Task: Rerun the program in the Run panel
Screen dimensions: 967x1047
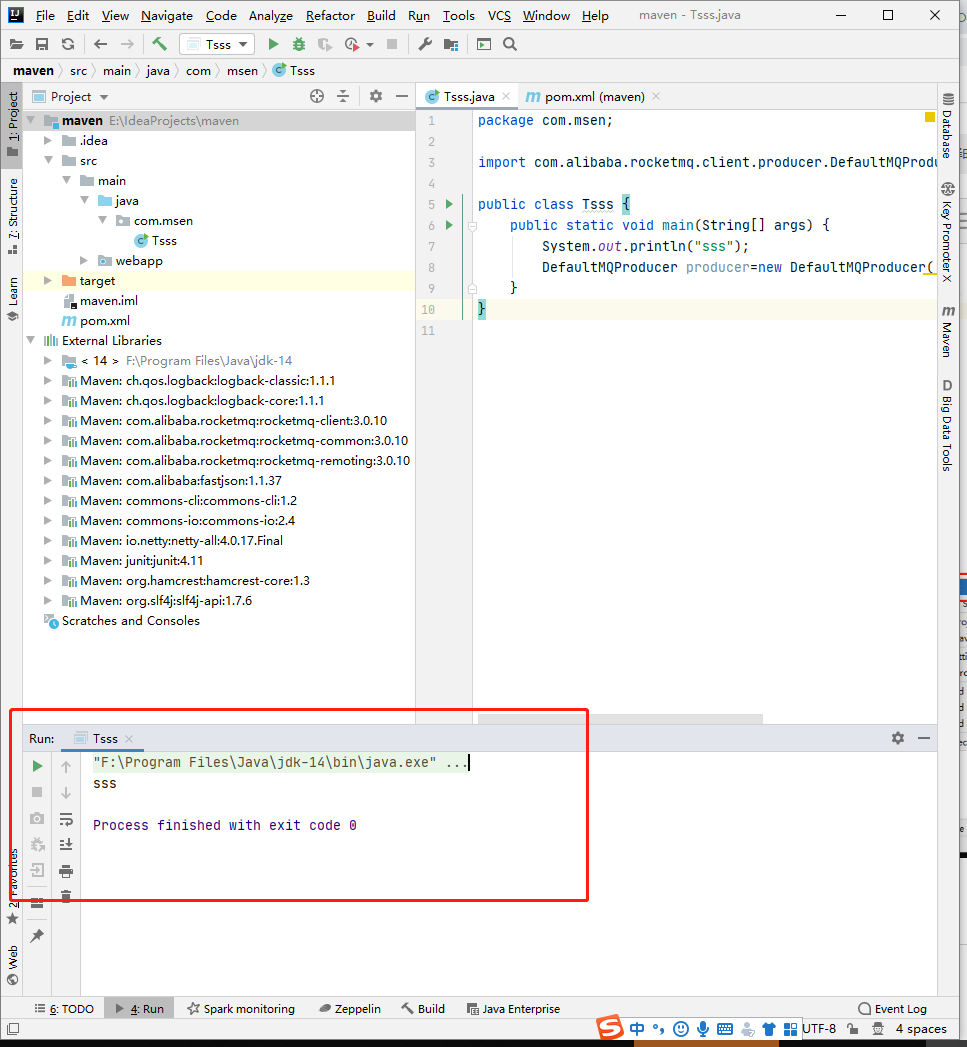Action: pyautogui.click(x=37, y=765)
